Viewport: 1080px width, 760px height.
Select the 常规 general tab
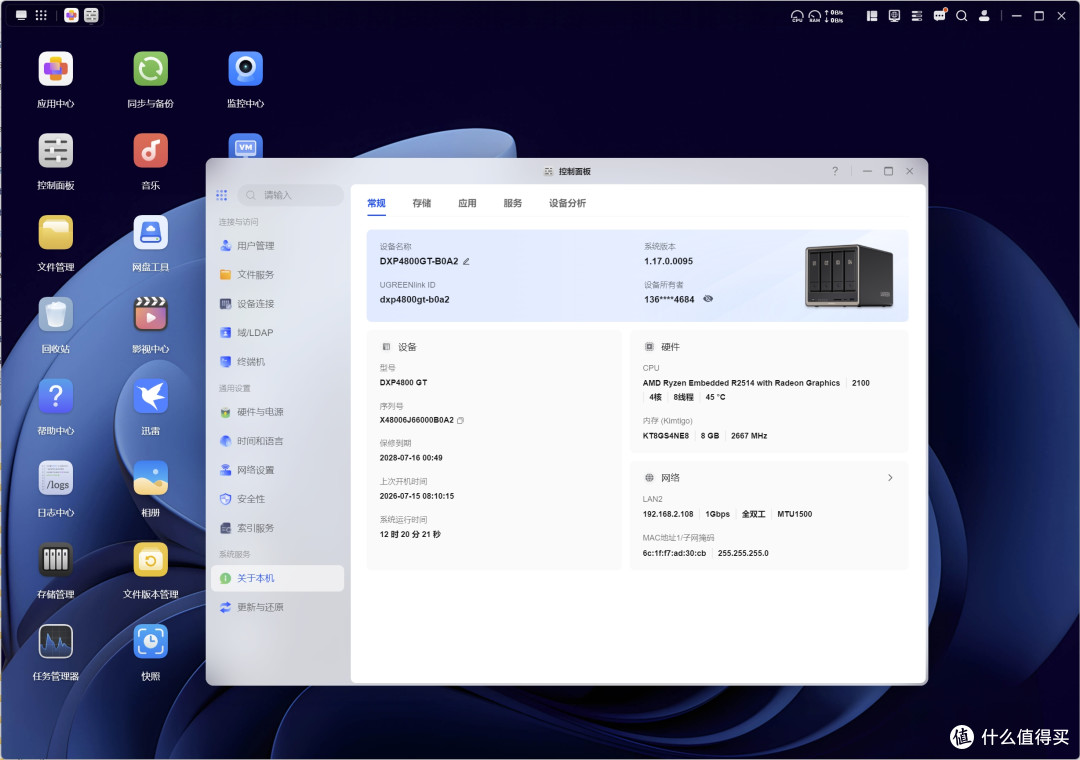[x=376, y=203]
